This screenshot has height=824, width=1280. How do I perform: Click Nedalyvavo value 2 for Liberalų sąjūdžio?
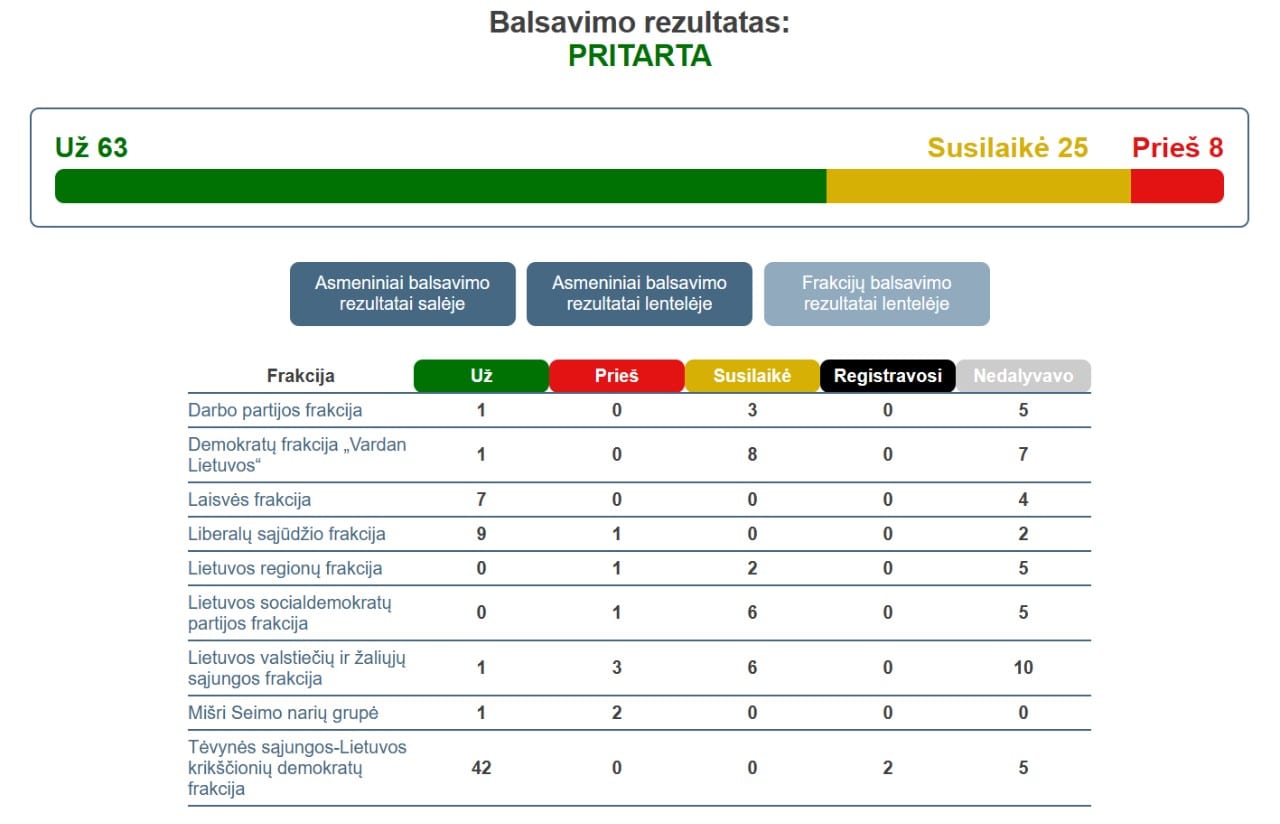tap(1023, 534)
